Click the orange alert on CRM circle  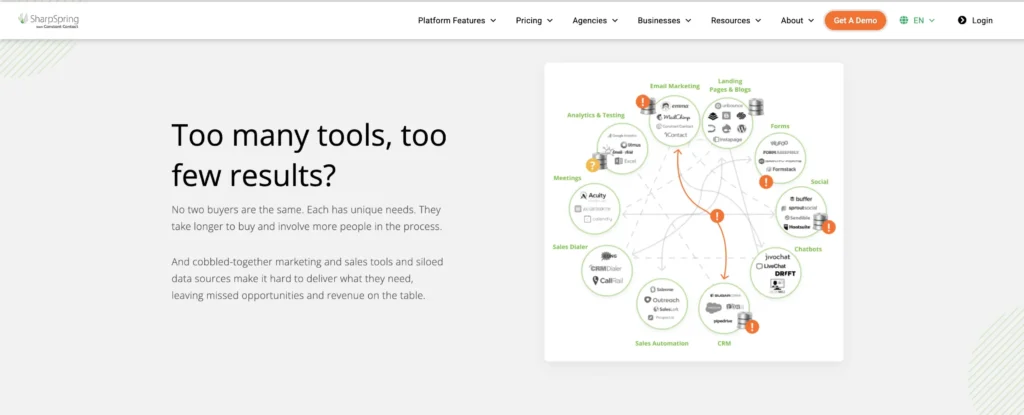[752, 325]
